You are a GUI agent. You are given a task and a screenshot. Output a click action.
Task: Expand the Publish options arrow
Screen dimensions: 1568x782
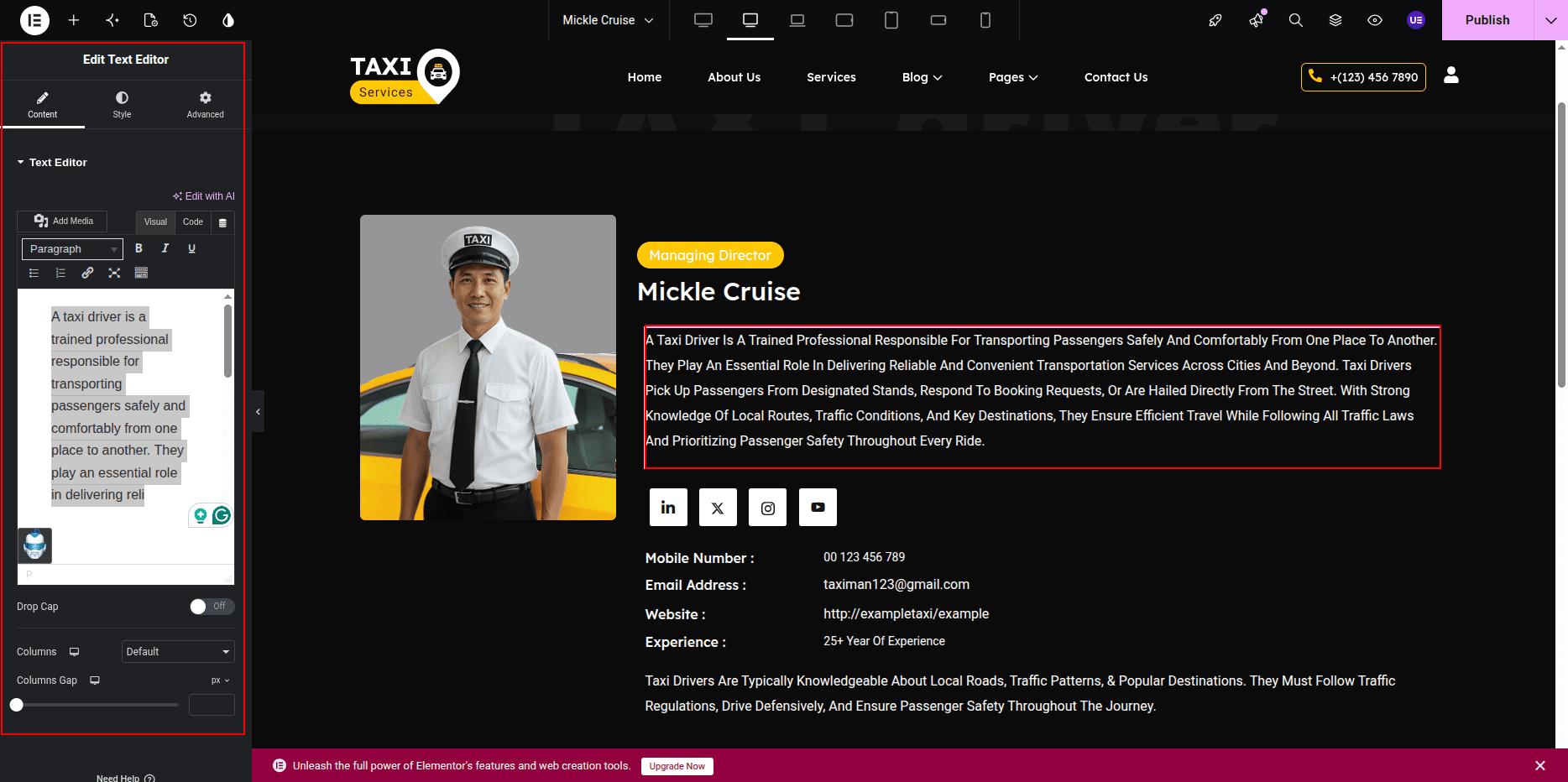1550,20
